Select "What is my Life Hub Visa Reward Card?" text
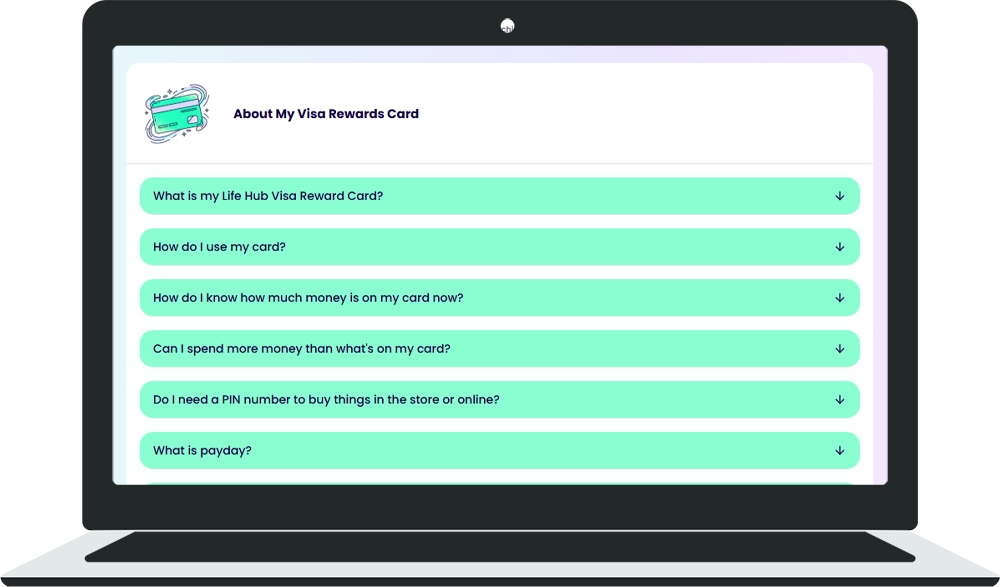This screenshot has width=1000, height=587. point(268,196)
